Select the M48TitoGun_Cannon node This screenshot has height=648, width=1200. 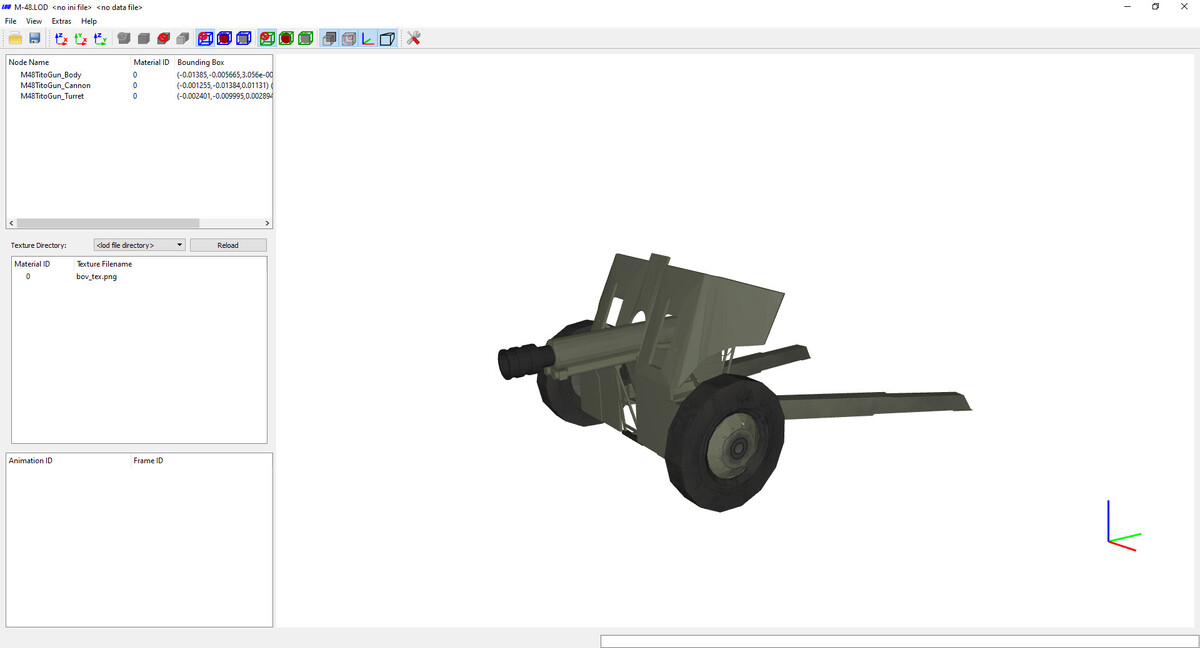point(55,86)
